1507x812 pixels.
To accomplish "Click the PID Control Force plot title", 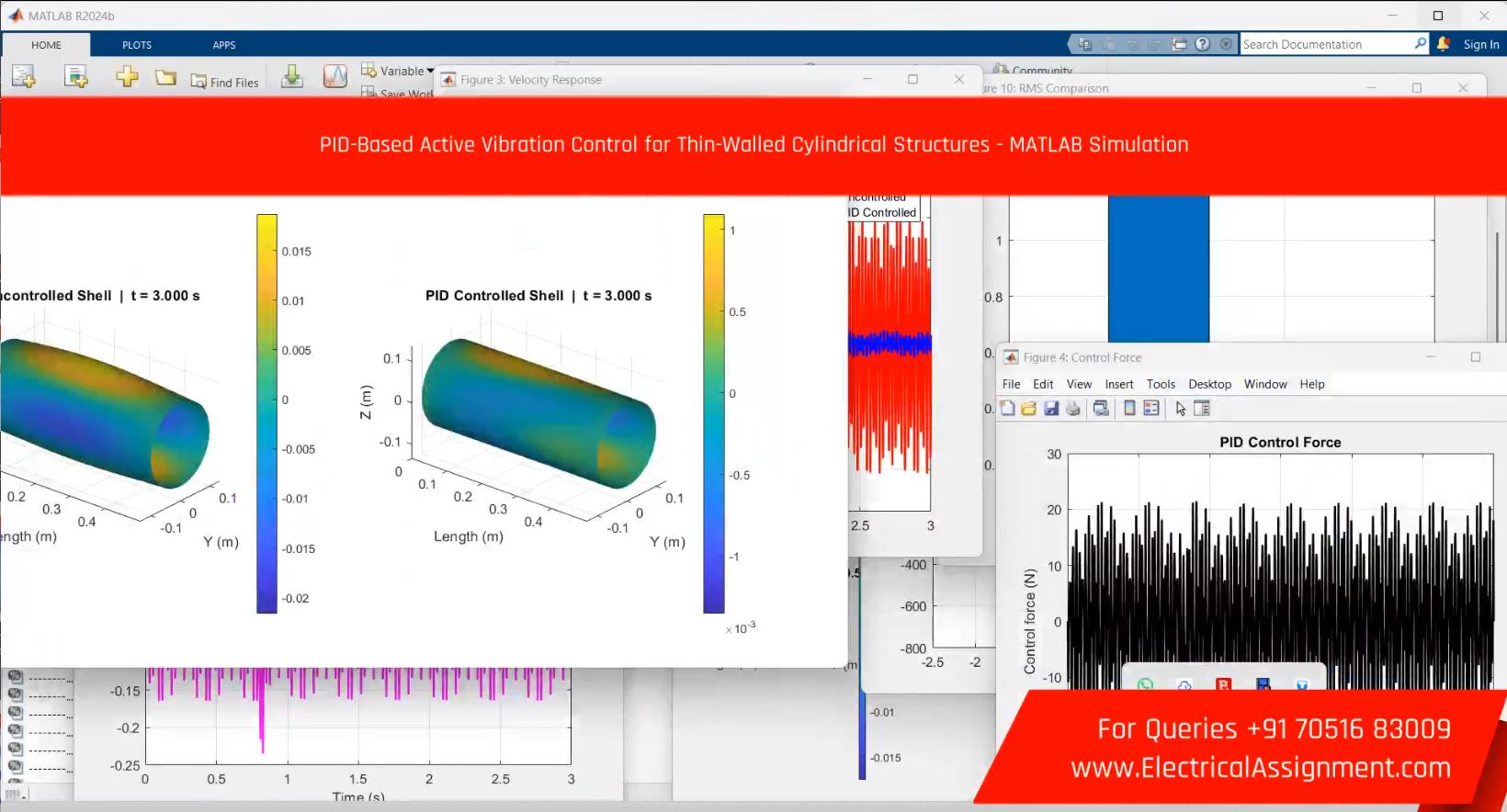I will coord(1280,442).
